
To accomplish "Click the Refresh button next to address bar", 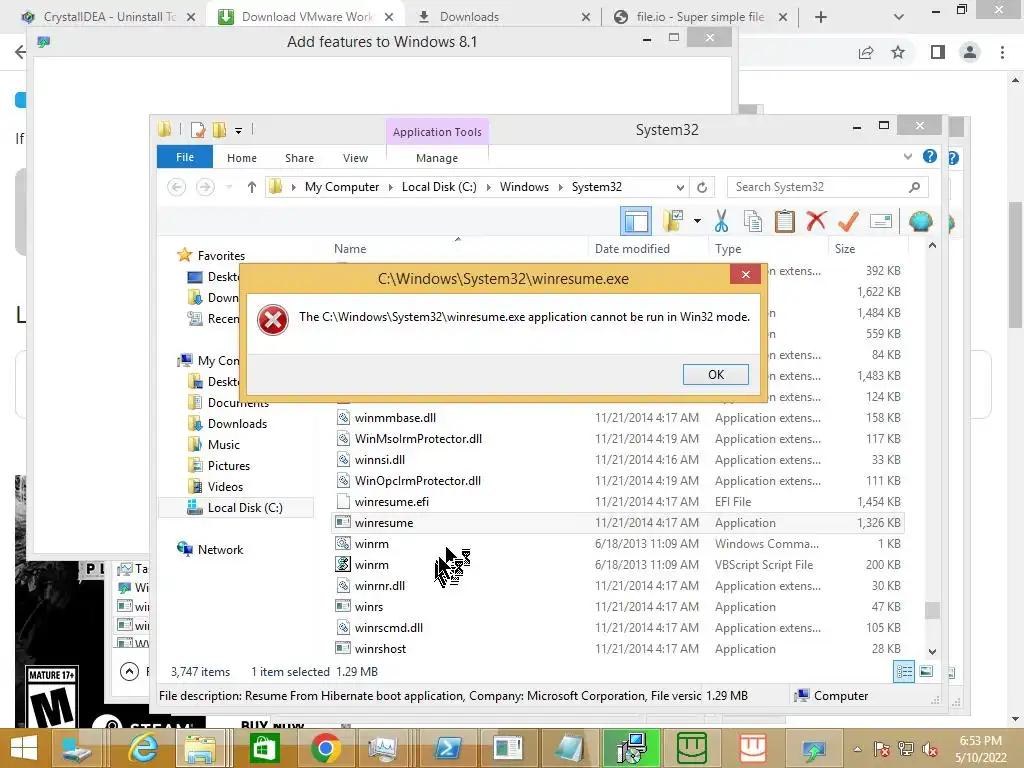I will (702, 187).
